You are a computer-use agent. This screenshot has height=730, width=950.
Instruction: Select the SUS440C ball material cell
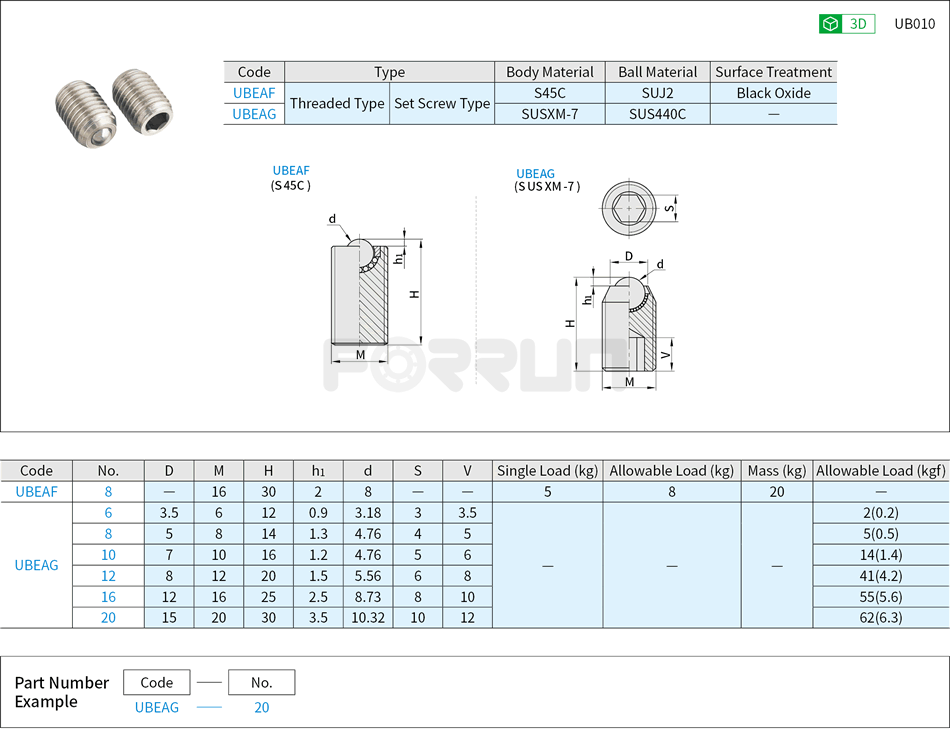(657, 114)
